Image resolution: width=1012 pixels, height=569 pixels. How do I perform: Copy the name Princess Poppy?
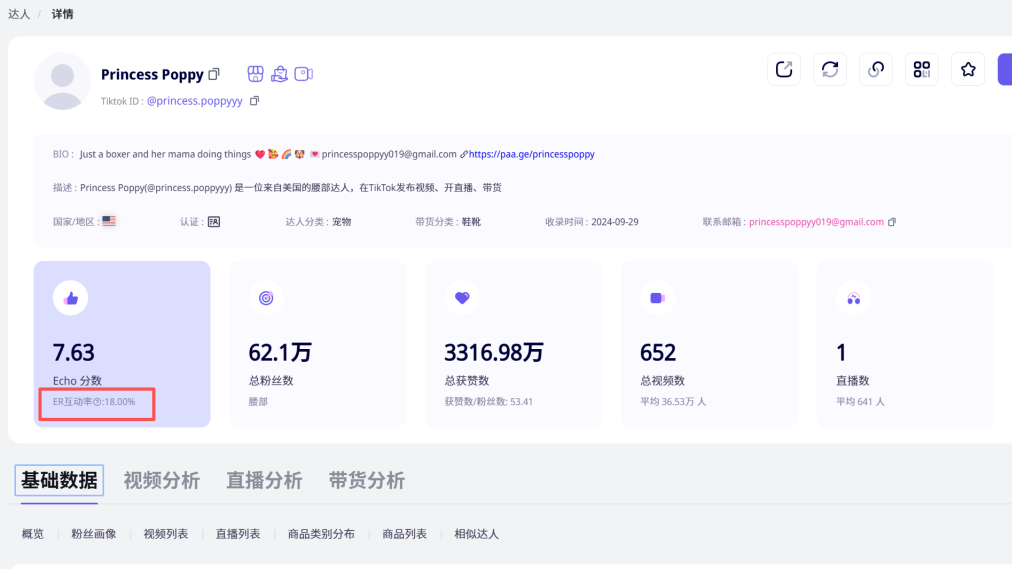(x=214, y=75)
